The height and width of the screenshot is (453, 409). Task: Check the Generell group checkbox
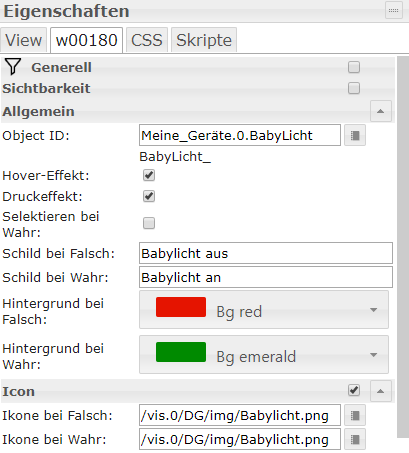point(354,67)
